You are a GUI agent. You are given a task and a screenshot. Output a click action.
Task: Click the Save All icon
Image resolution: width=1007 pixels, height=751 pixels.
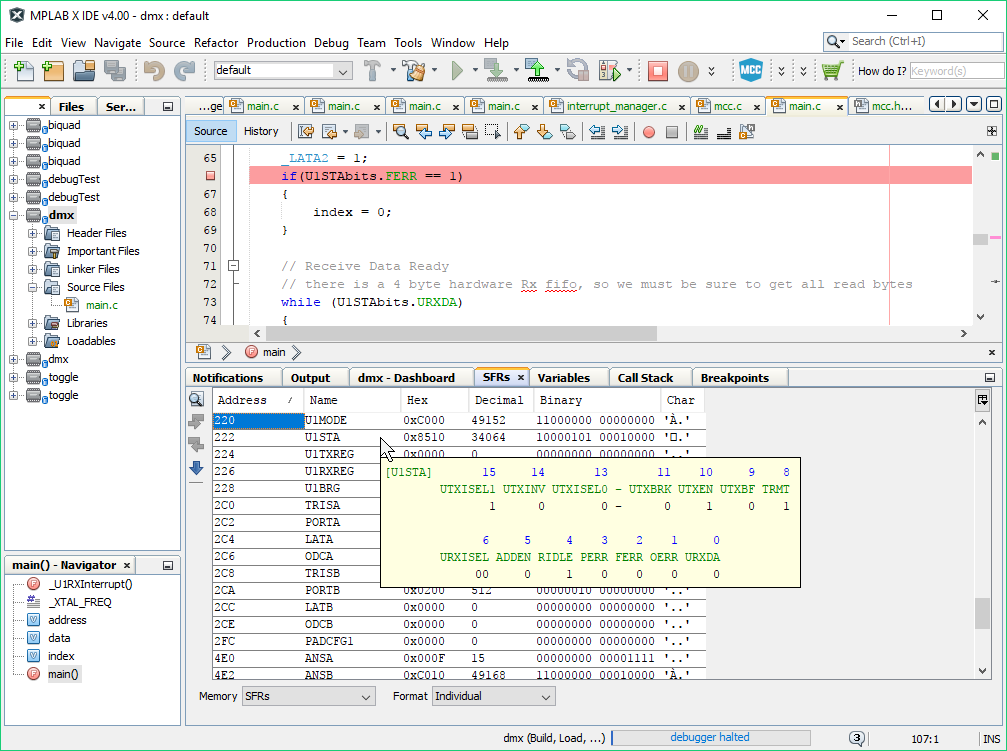114,71
